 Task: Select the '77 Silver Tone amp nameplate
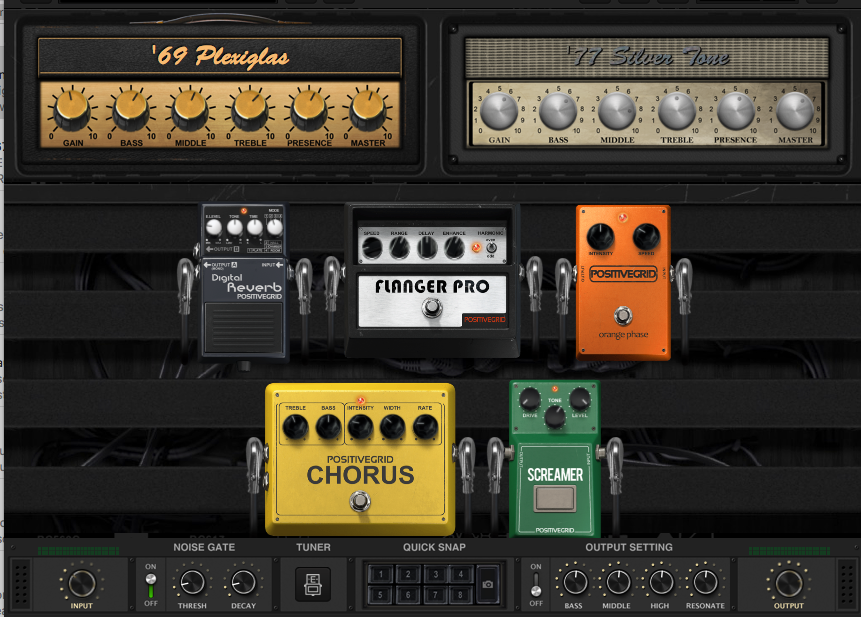click(647, 57)
